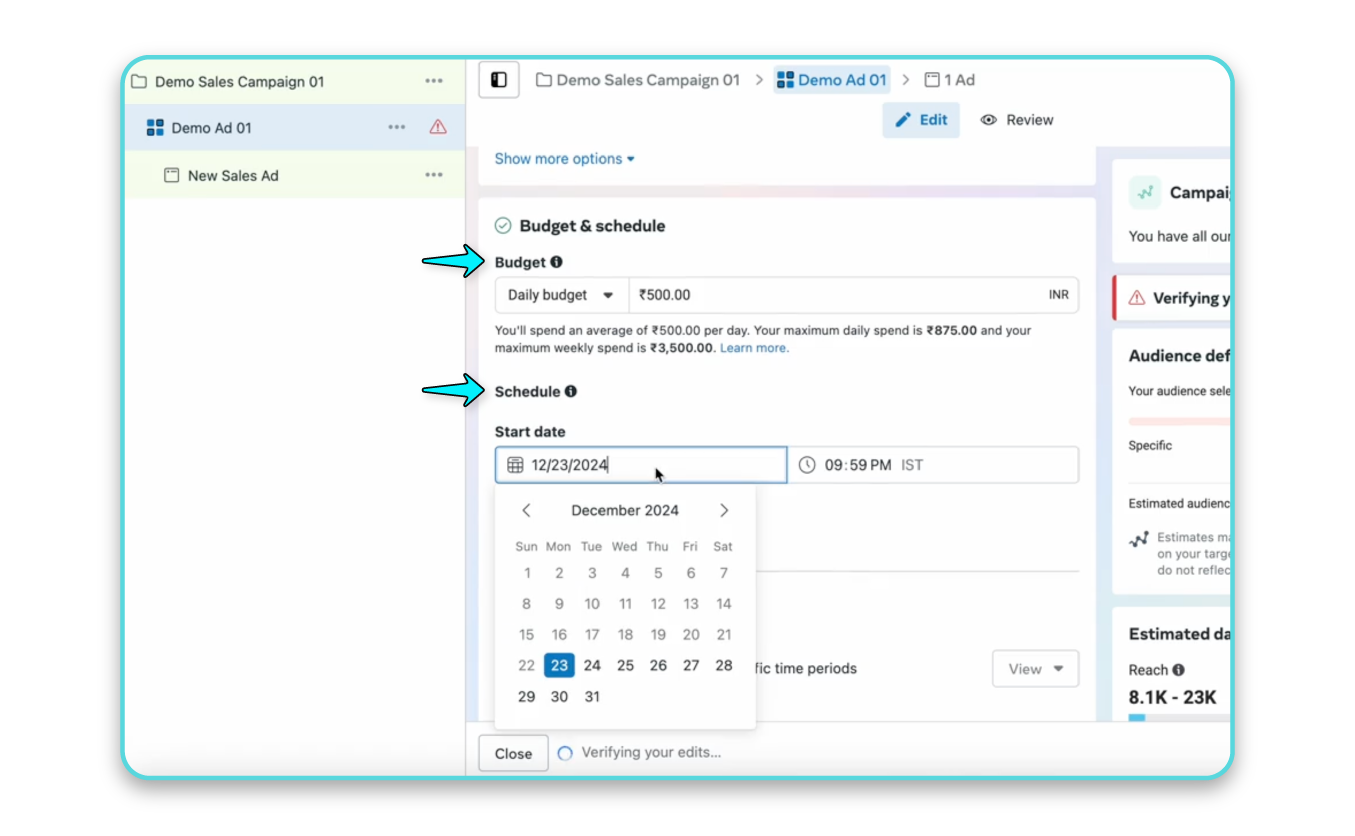Switch to Edit mode
Viewport: 1355px width, 836px height.
tap(921, 120)
